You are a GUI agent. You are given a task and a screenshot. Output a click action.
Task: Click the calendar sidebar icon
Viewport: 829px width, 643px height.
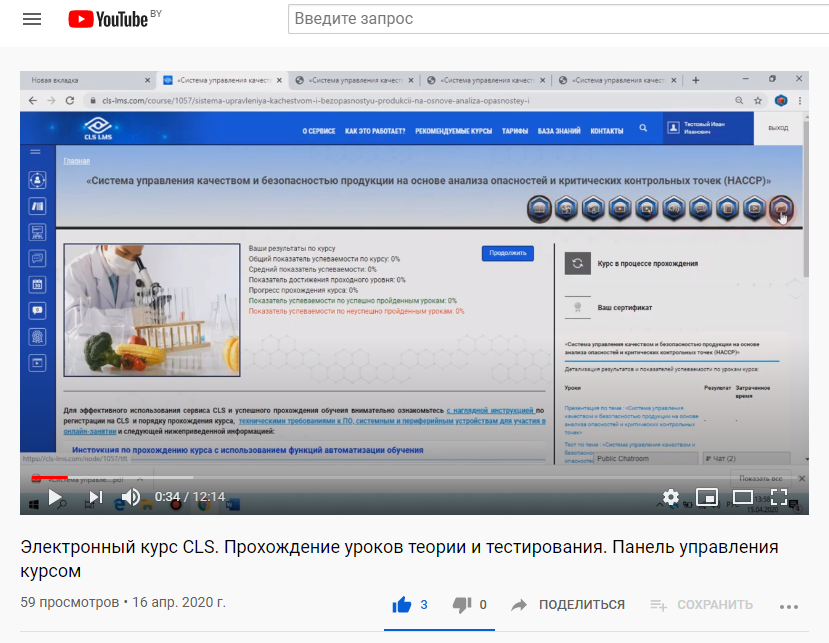37,284
